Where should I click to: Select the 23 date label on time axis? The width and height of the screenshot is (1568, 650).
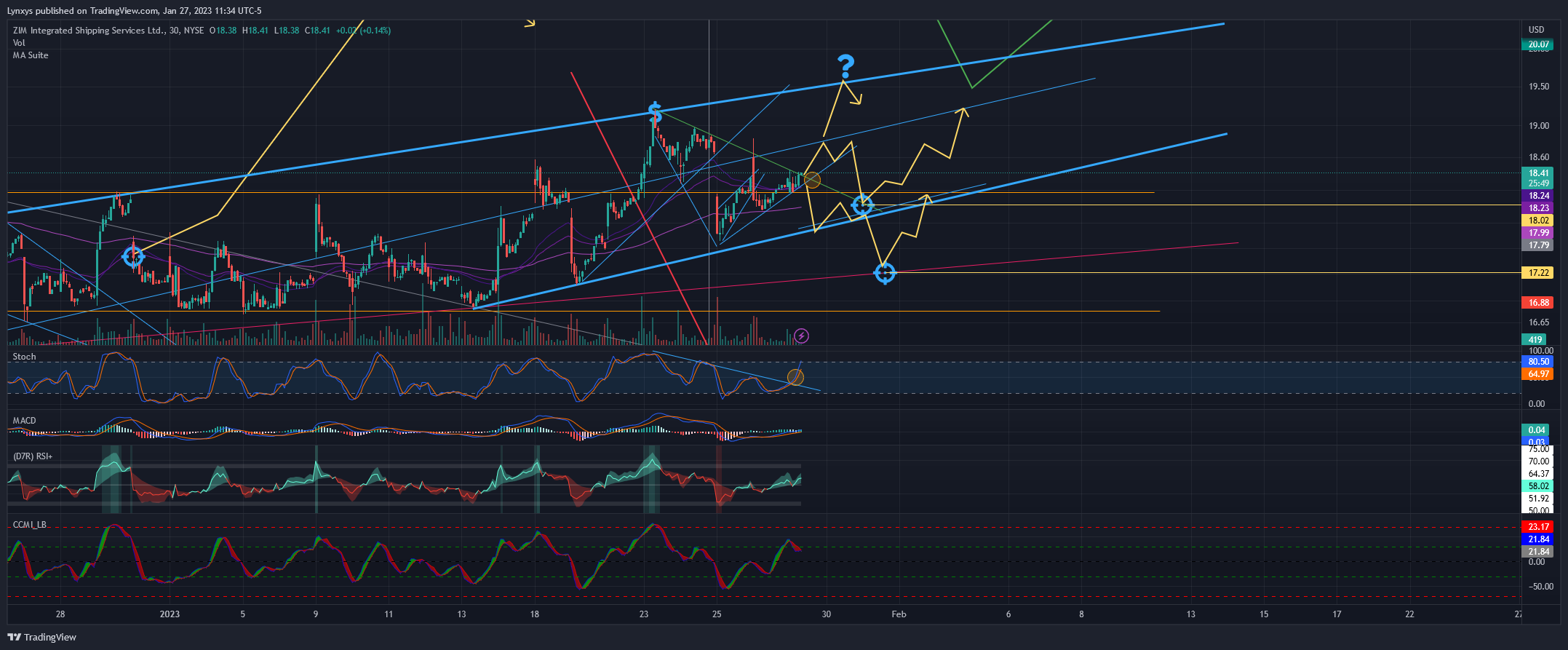[644, 614]
